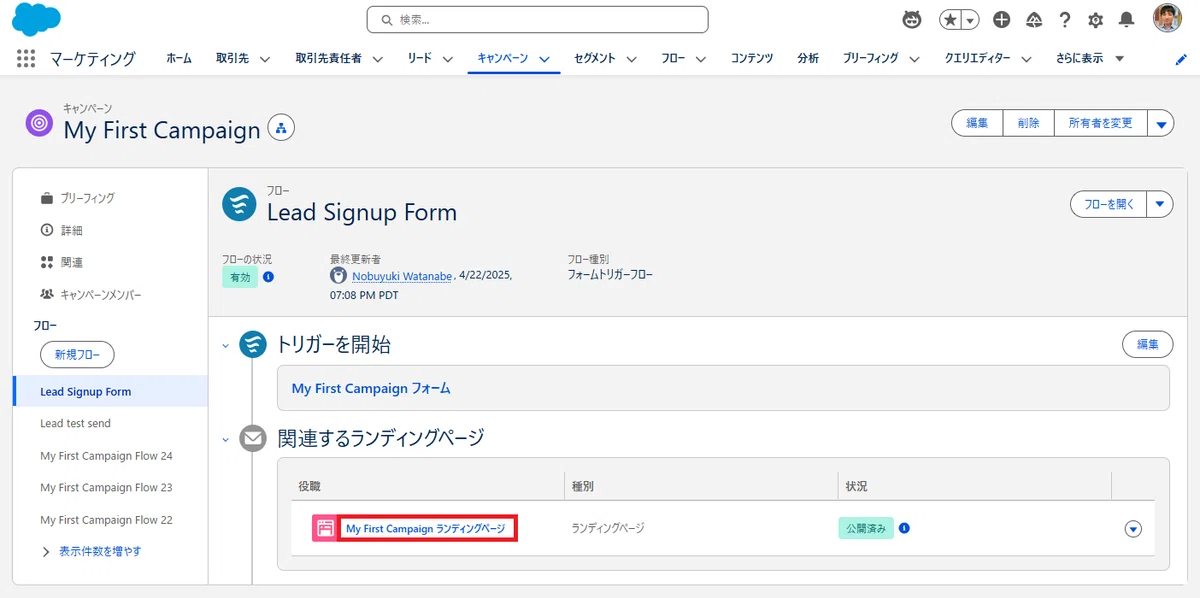
Task: Expand the さらに表示 more tabs menu
Action: [1089, 59]
